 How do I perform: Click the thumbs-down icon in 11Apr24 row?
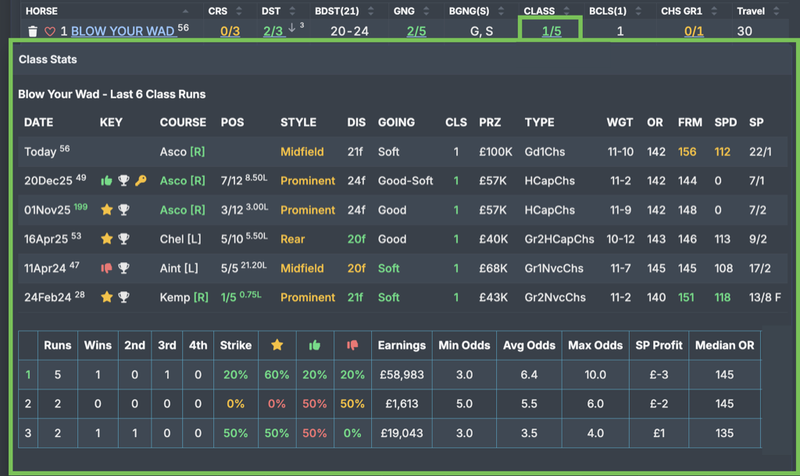(x=106, y=268)
